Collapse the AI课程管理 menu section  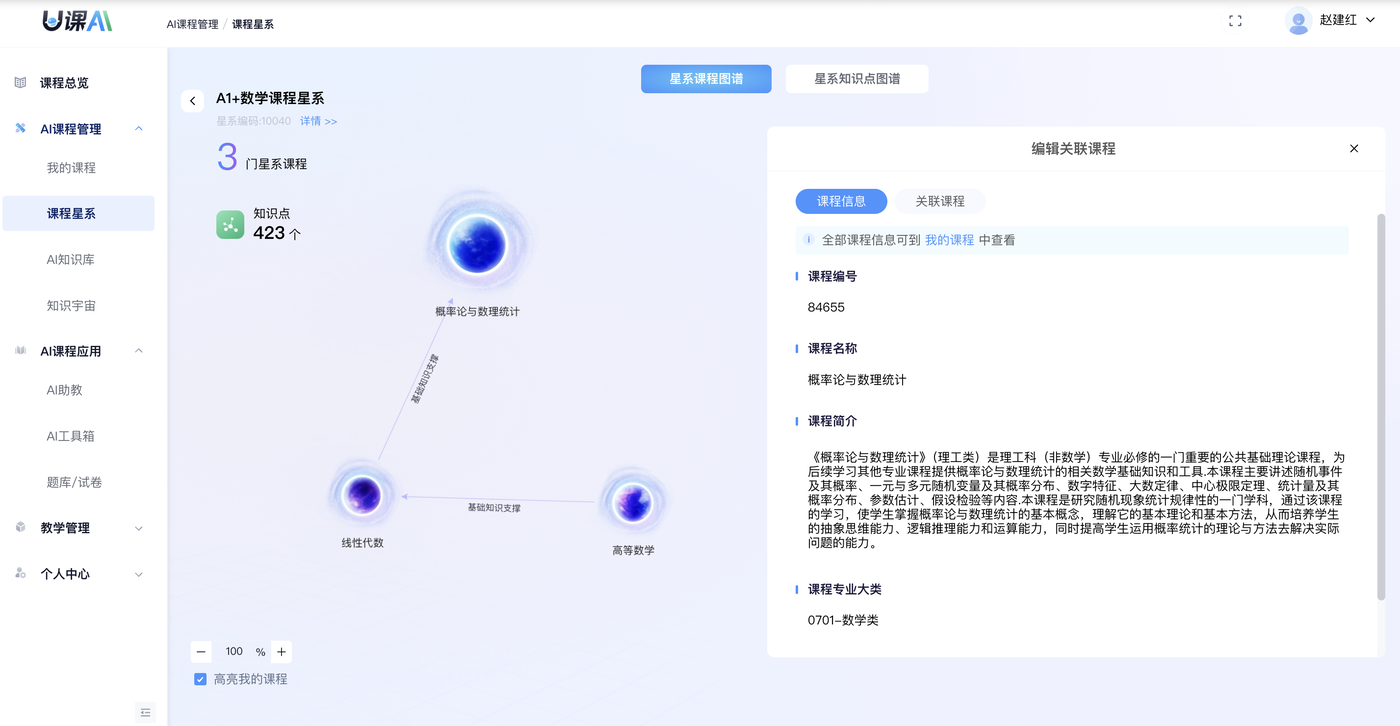point(139,129)
